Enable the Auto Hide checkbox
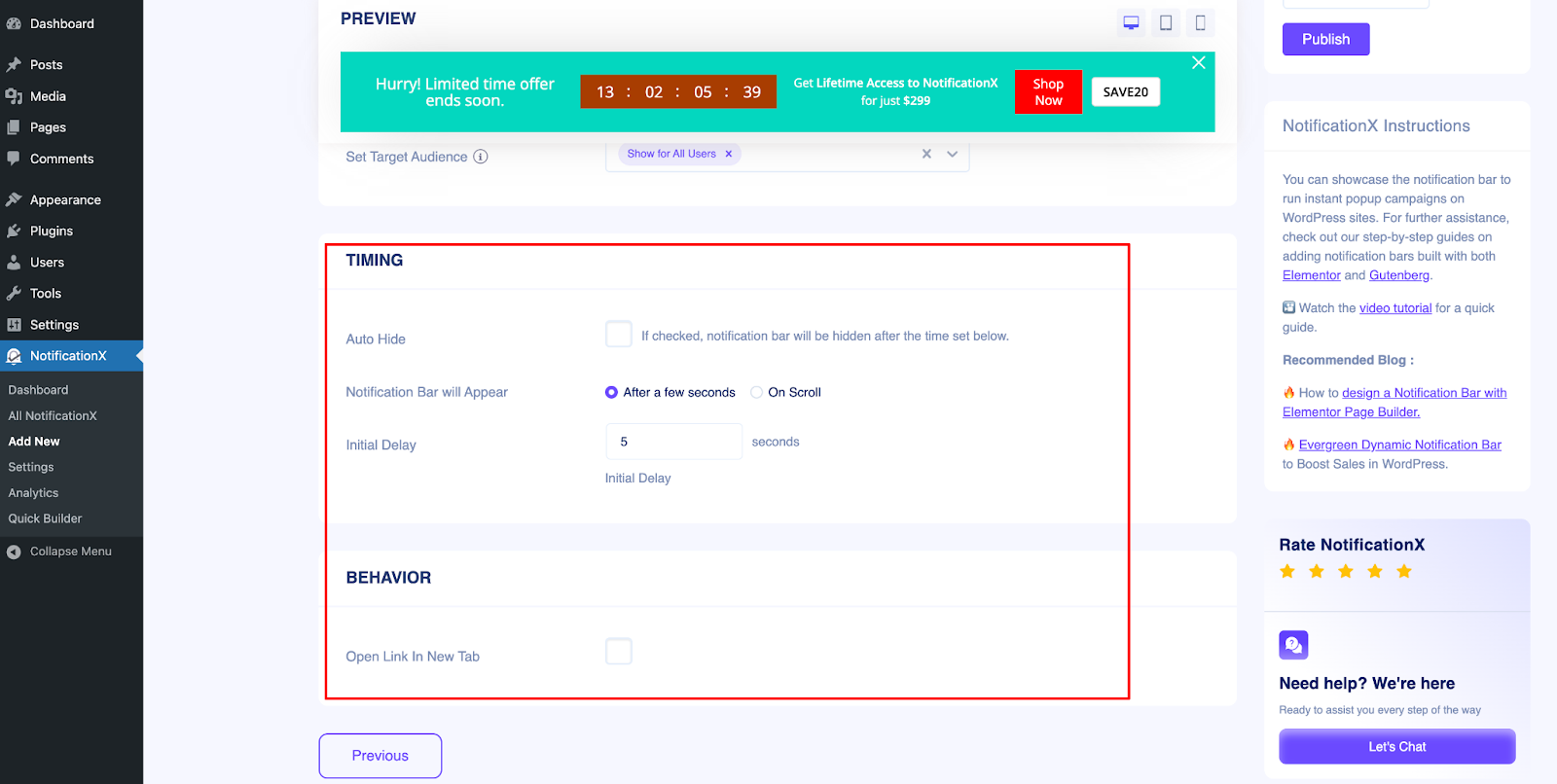This screenshot has height=784, width=1557. pos(619,335)
